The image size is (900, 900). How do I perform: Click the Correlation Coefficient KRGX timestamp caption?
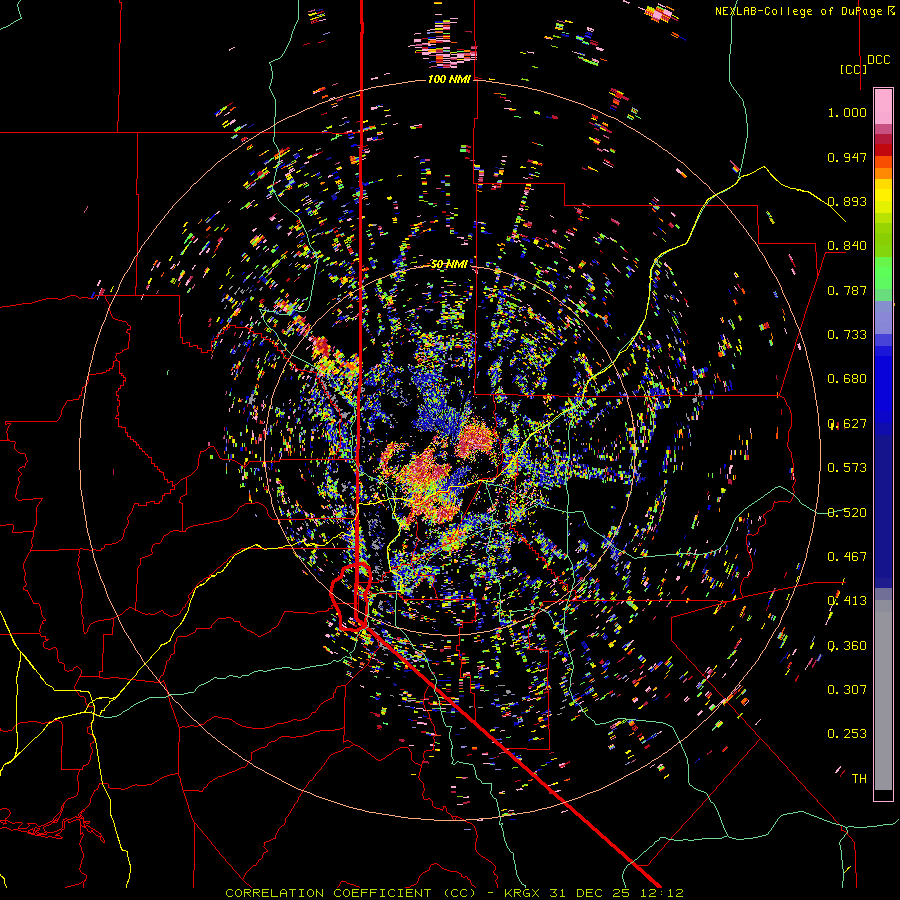[455, 893]
